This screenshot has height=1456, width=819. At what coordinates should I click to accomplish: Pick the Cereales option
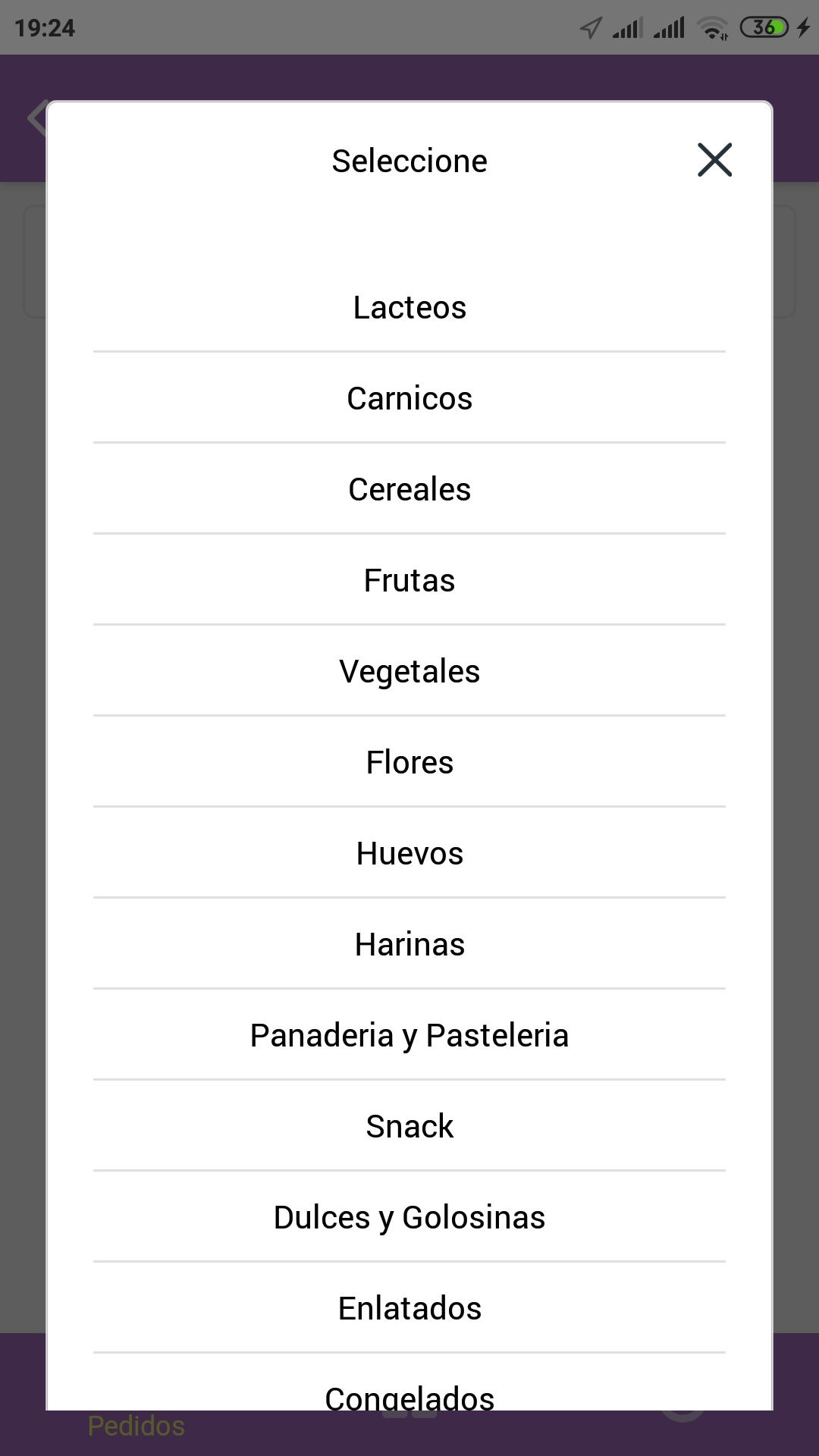pos(409,489)
